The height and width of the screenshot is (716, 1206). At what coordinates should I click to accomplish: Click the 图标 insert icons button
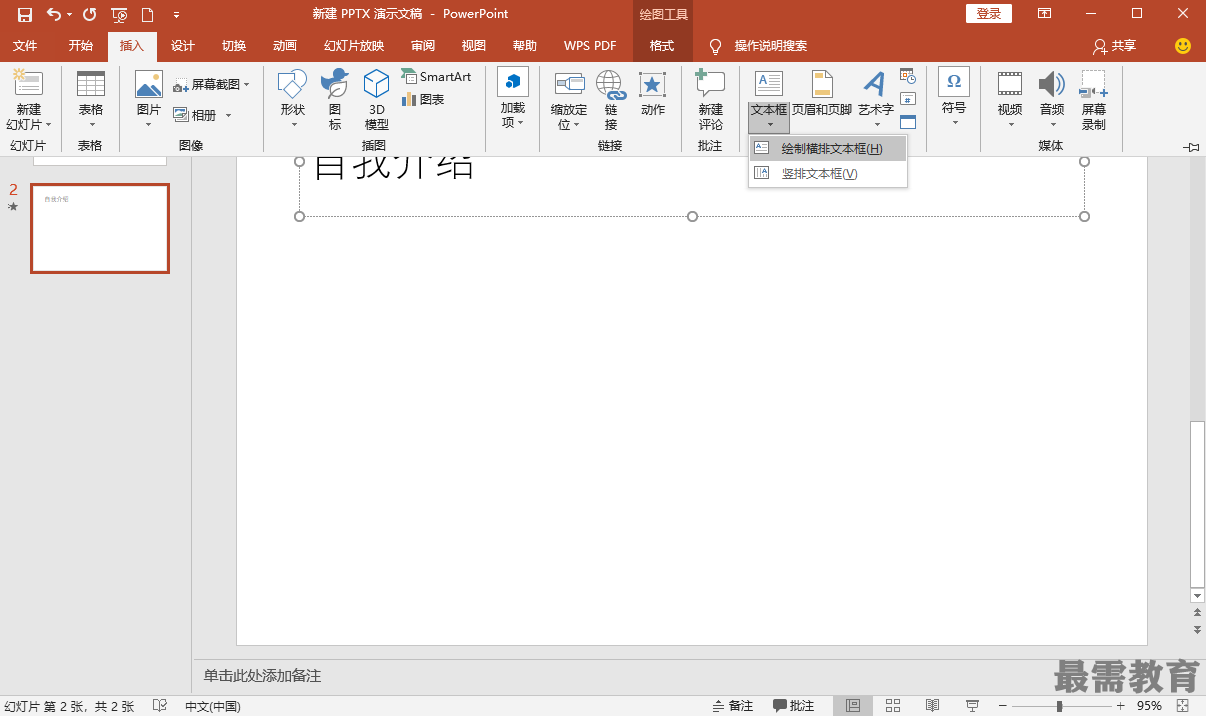coord(335,100)
